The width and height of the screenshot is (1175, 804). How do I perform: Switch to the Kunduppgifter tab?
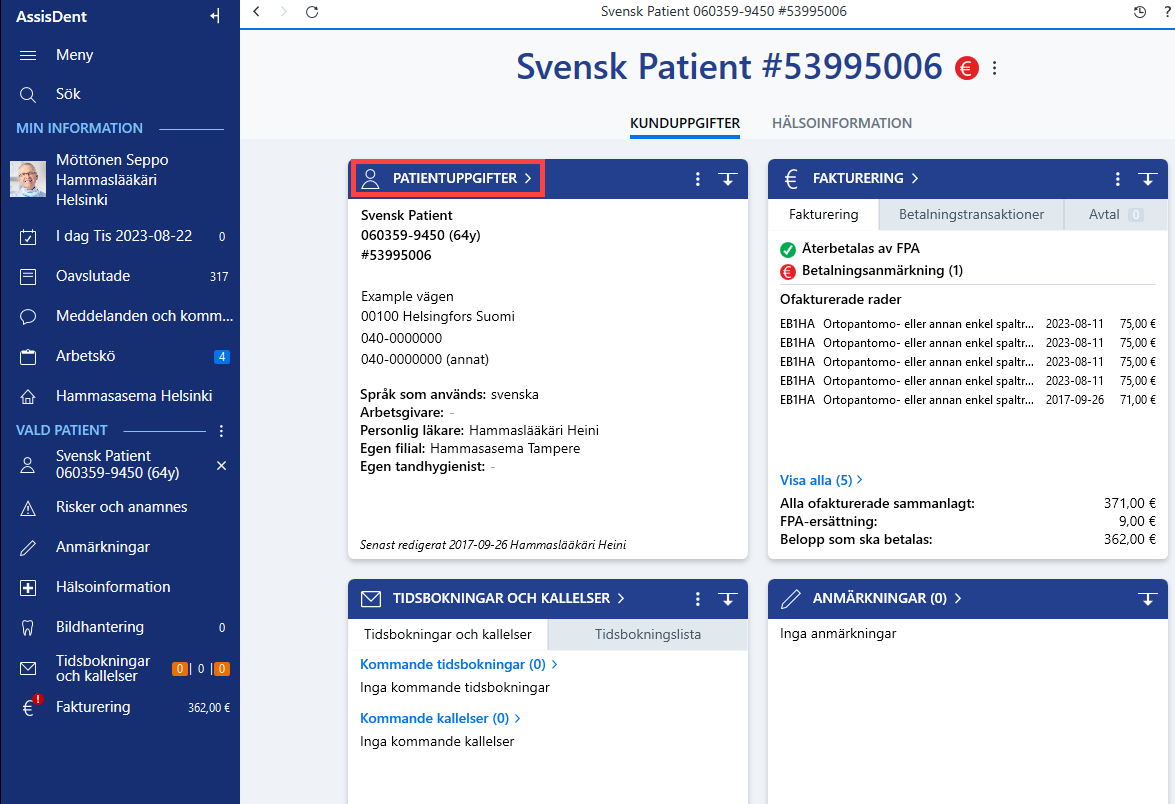(685, 124)
